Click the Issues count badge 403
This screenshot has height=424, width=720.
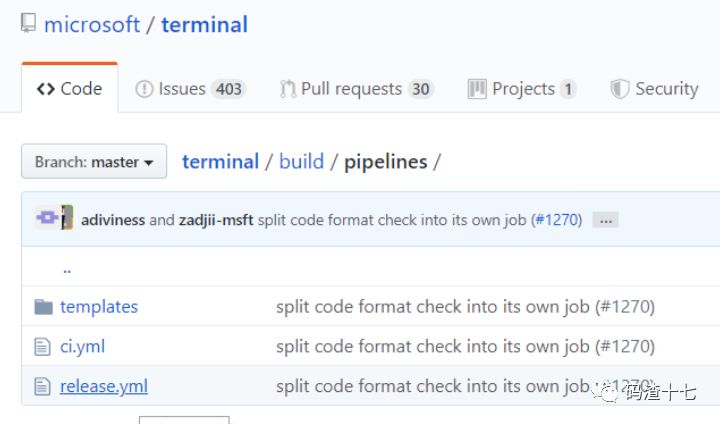(229, 89)
